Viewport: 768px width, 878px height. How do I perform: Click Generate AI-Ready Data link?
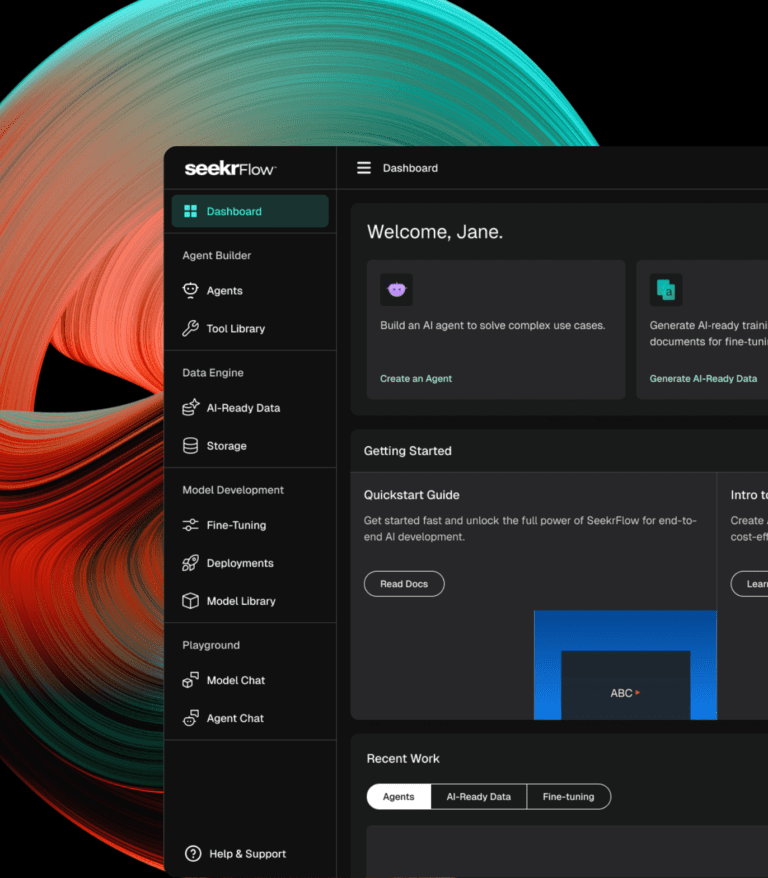(x=703, y=379)
